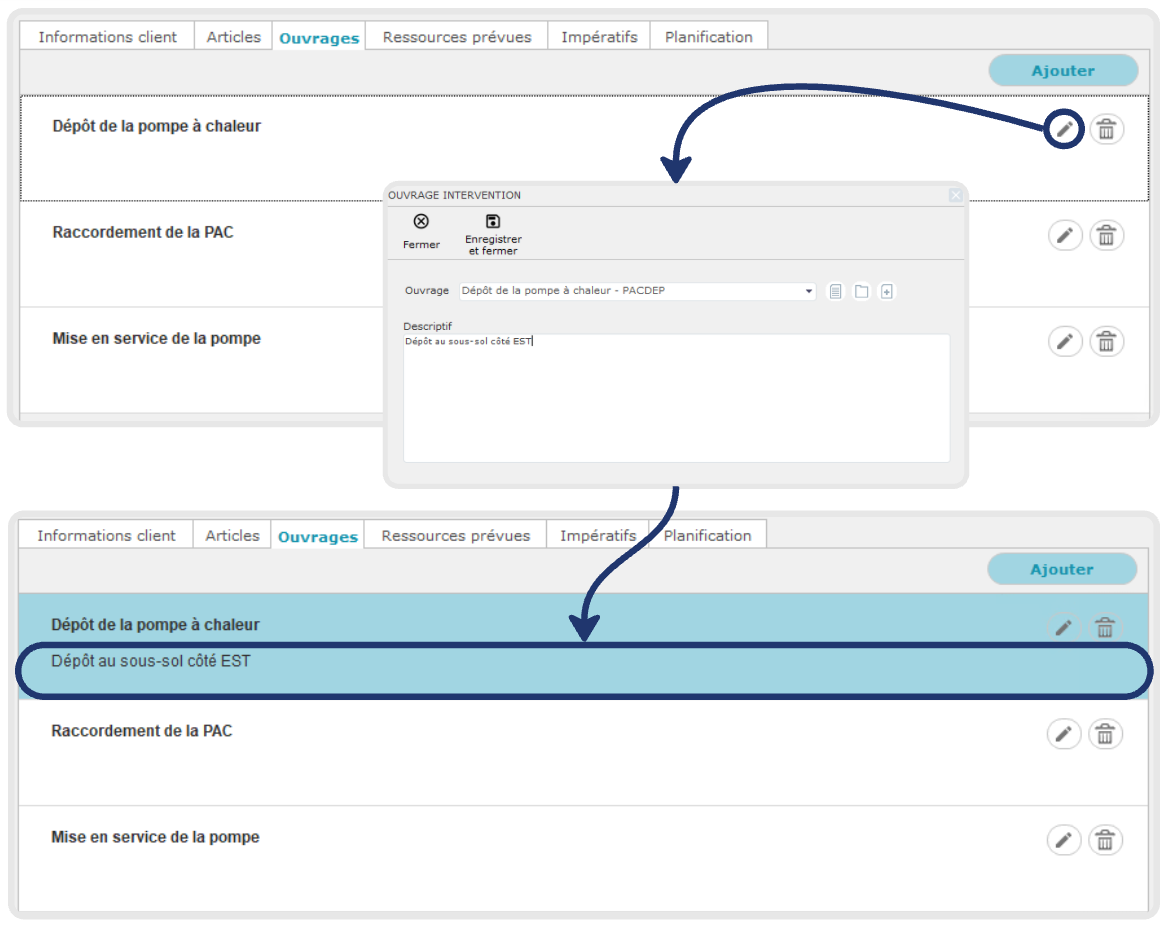Click trash icon for Mise en service, upper list

pos(1106,342)
